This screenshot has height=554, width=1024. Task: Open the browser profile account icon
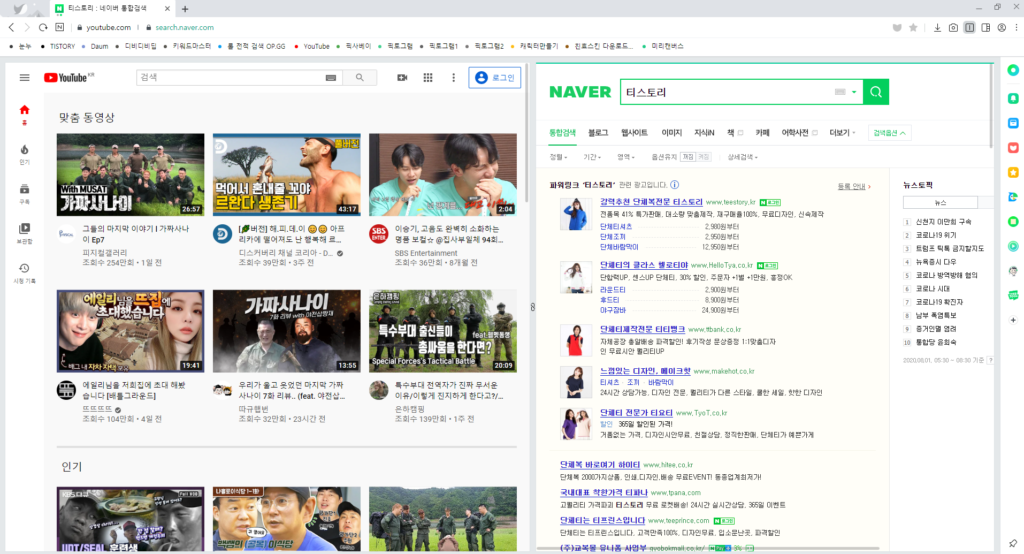click(1002, 27)
